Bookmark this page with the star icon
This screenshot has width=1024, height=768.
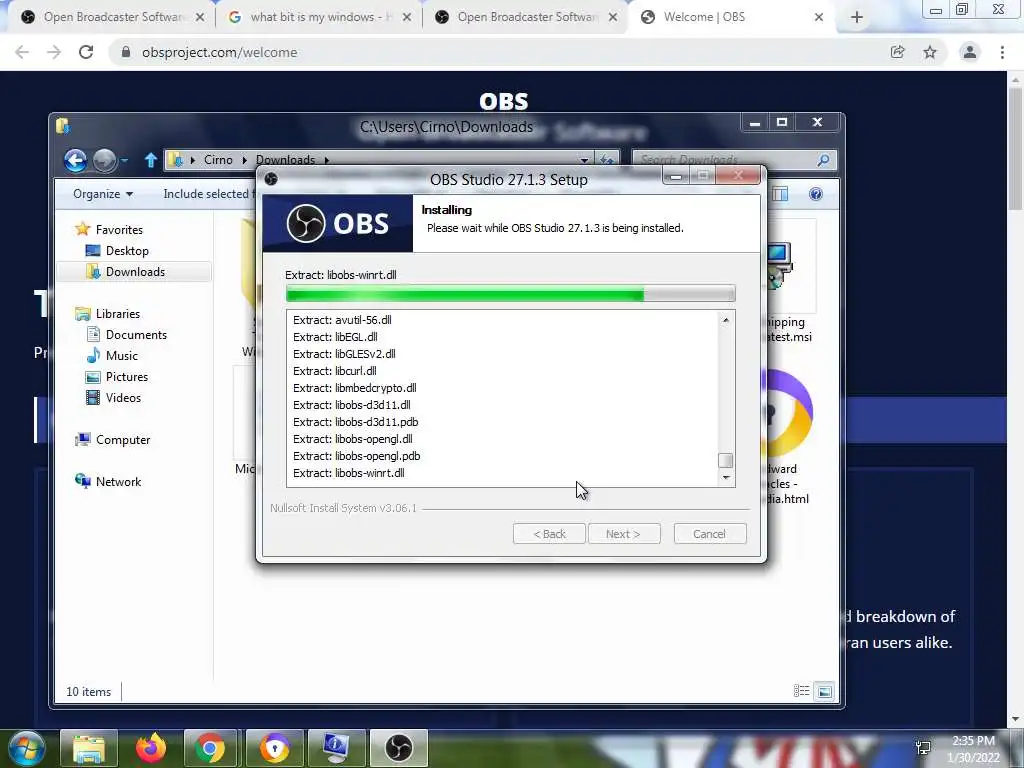[930, 52]
